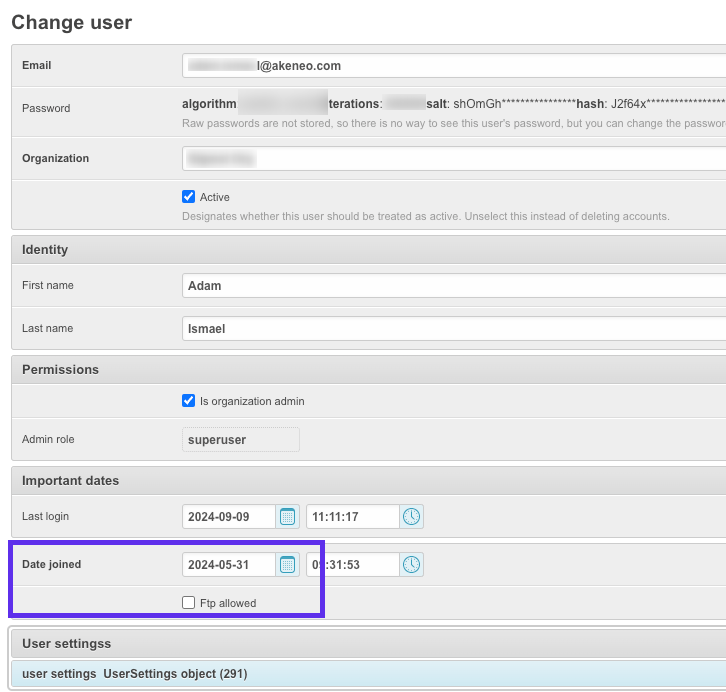This screenshot has width=726, height=692.
Task: Click the Last login date field 2024-09-09
Action: pos(229,517)
